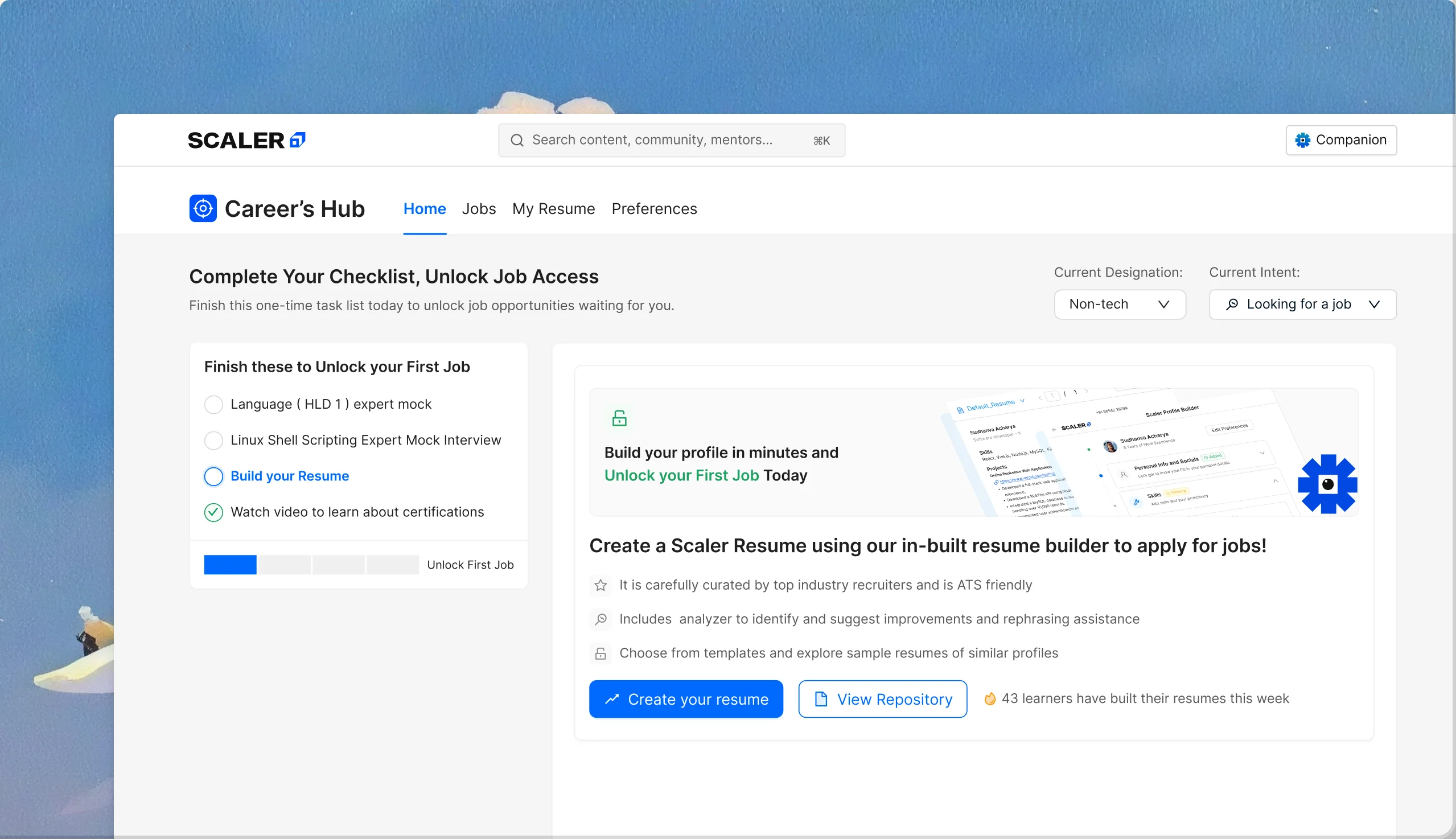Open the Current Designation Non-tech dropdown

click(1120, 305)
